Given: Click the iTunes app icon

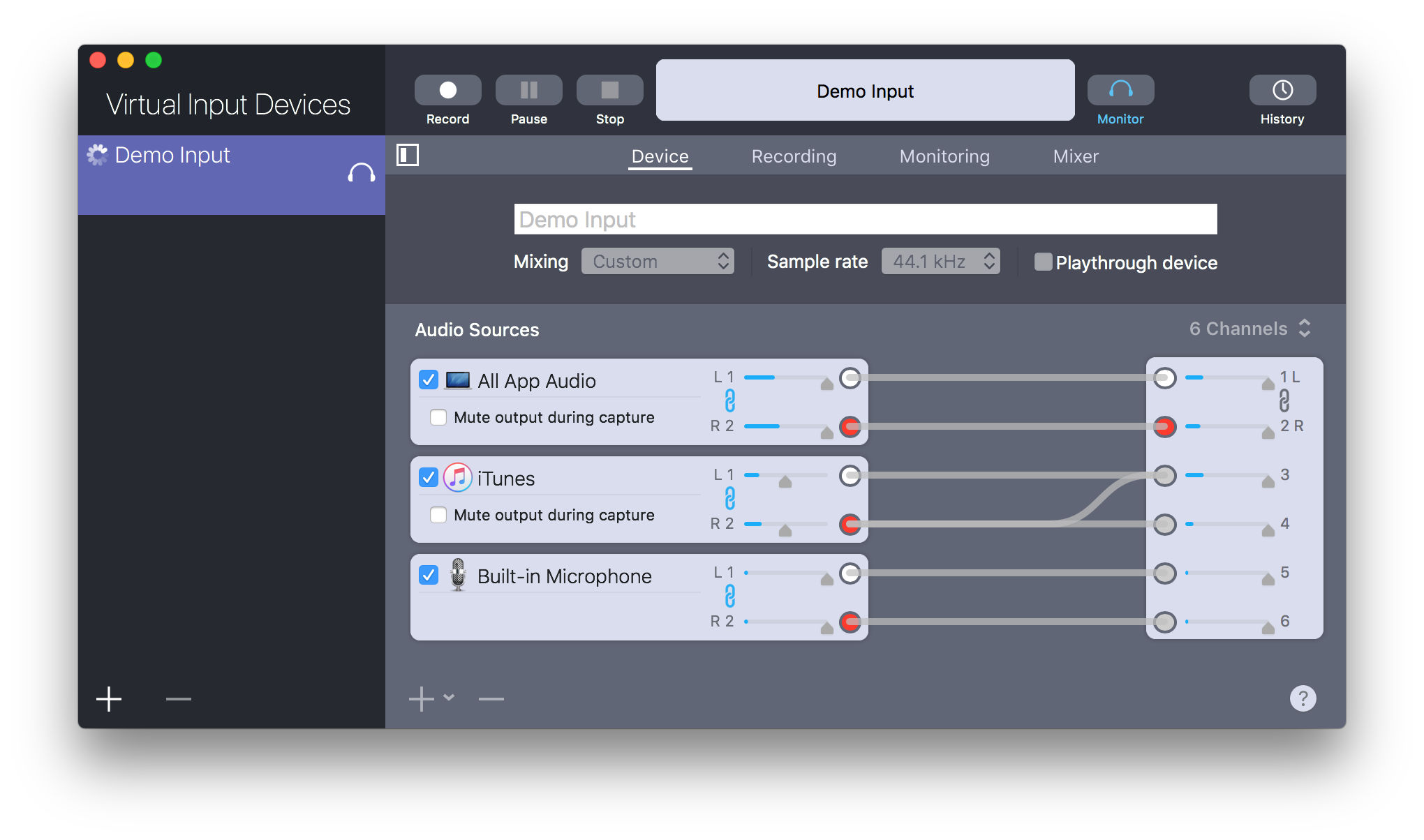Looking at the screenshot, I should pos(458,478).
